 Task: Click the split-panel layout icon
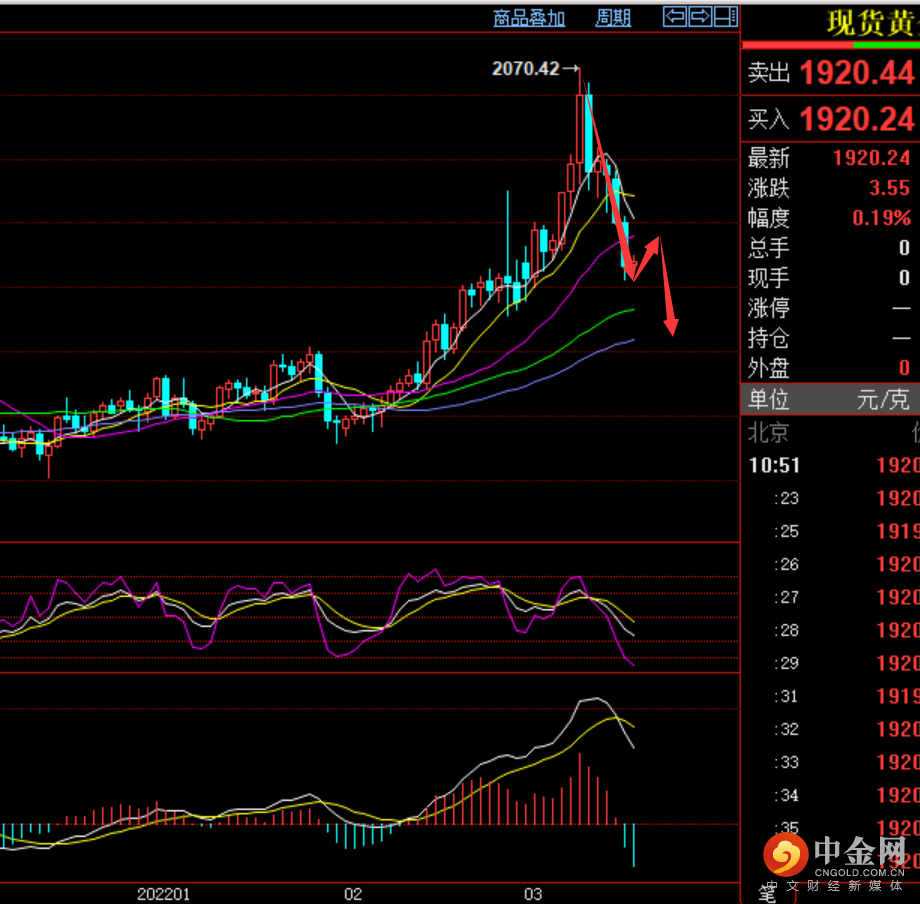coord(725,16)
